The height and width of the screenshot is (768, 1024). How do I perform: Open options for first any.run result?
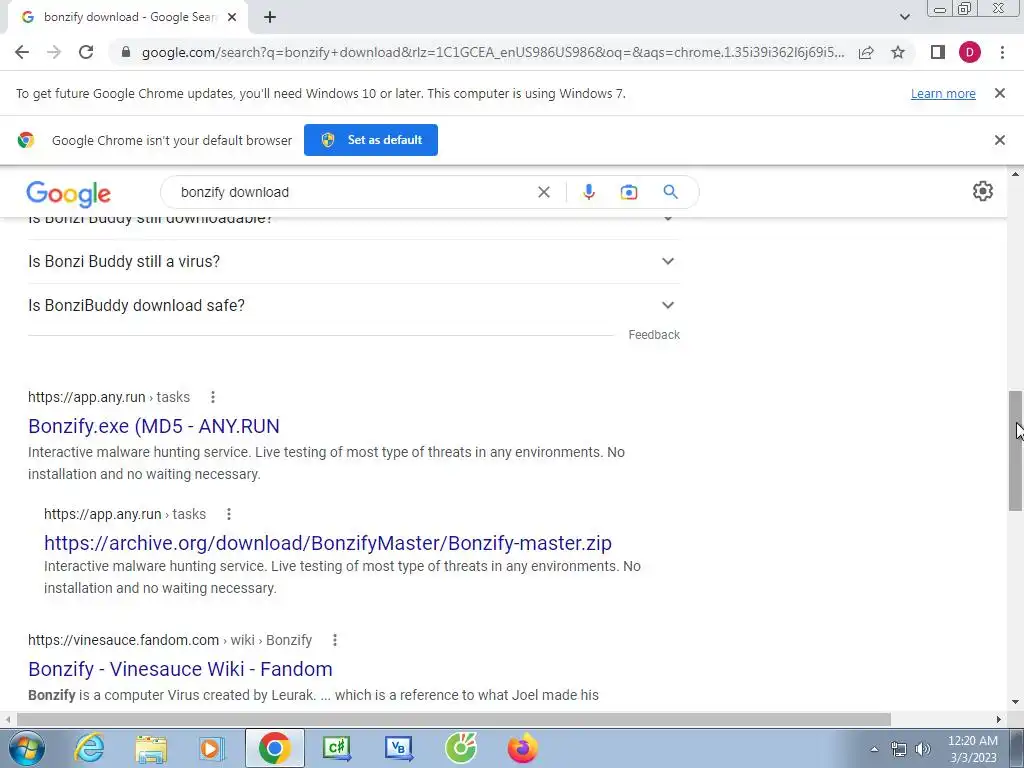213,397
